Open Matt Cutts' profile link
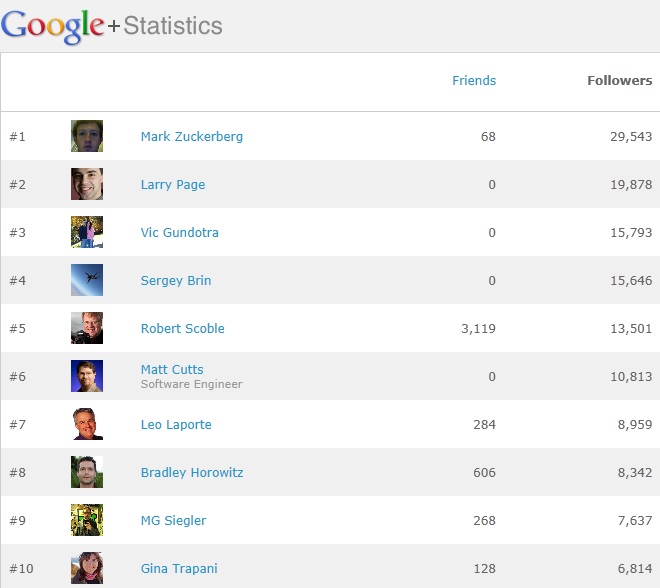This screenshot has width=660, height=588. click(172, 370)
